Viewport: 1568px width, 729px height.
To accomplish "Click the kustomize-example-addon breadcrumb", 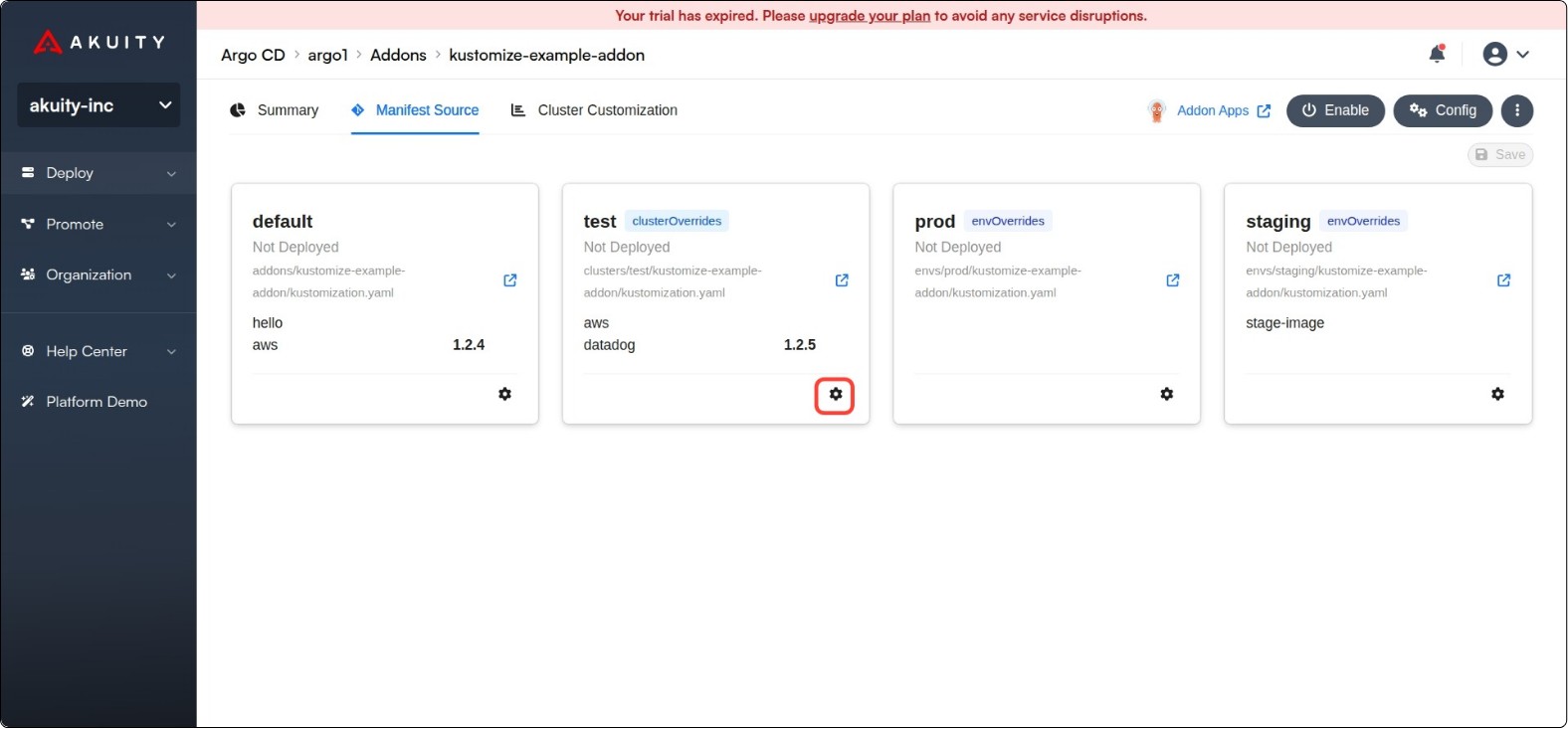I will pos(547,56).
